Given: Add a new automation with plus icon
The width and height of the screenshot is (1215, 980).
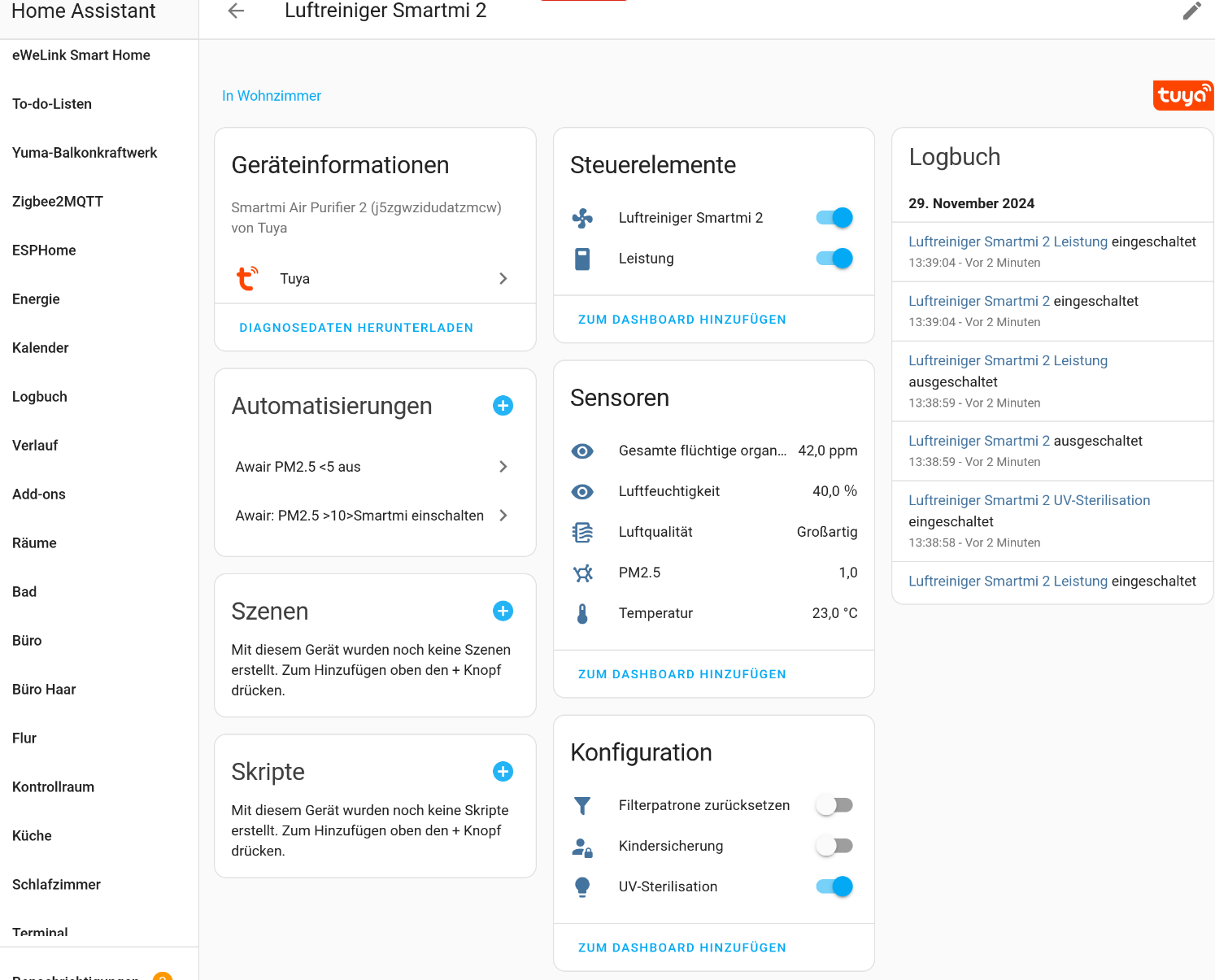Looking at the screenshot, I should 503,406.
